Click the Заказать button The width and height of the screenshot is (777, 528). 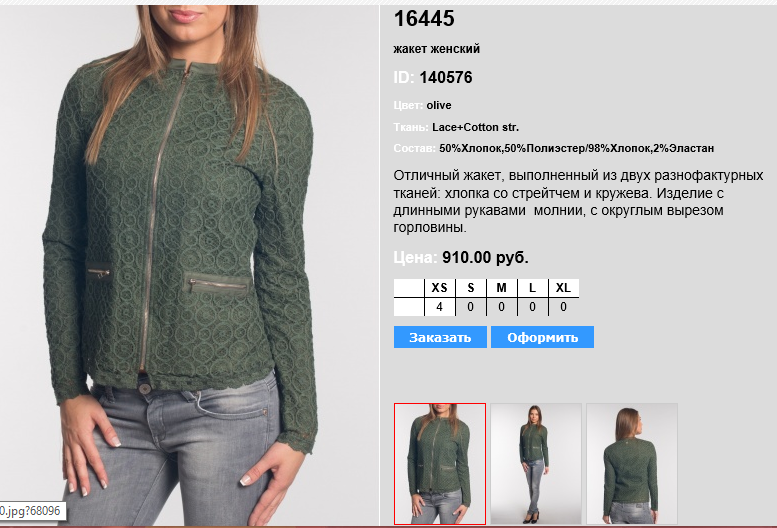pos(440,337)
